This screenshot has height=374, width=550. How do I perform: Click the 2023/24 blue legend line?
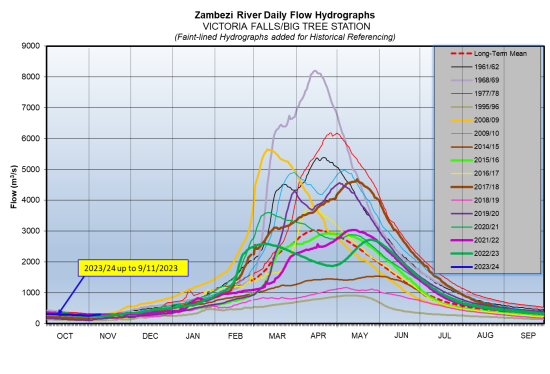click(461, 267)
